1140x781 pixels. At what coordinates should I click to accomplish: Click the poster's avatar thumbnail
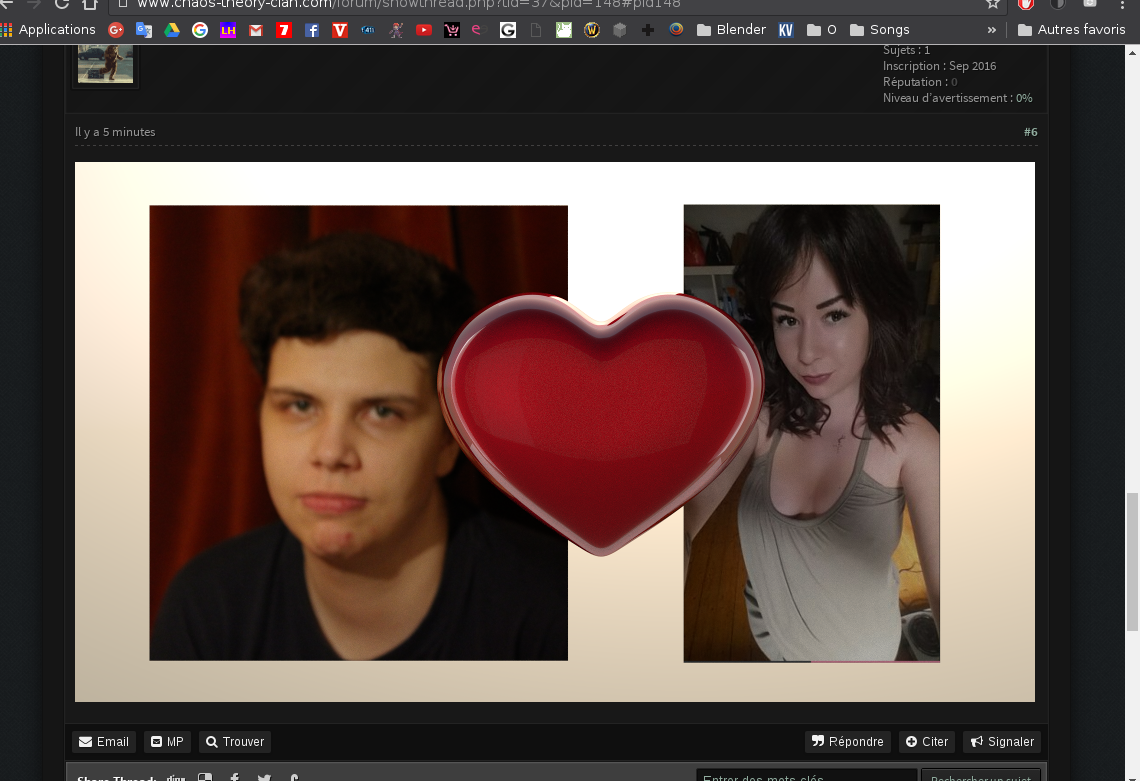(105, 64)
